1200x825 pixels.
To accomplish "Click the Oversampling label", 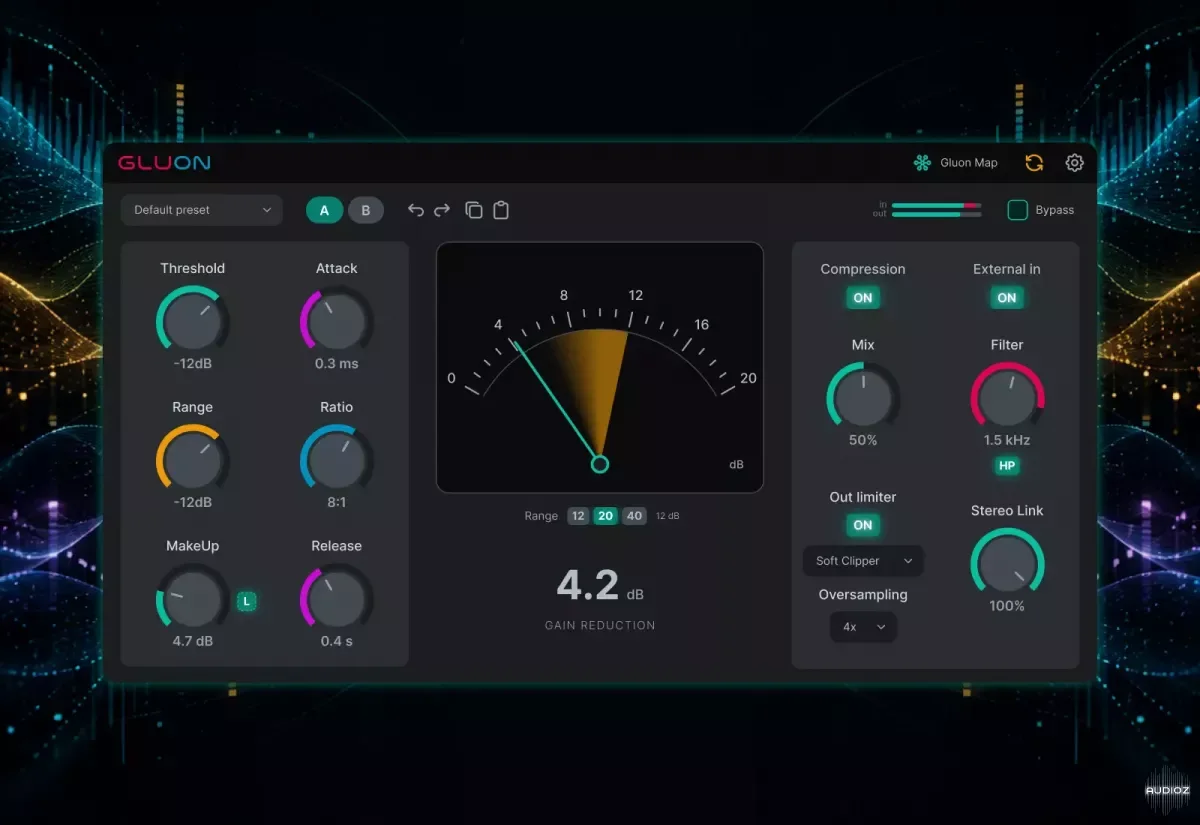I will [863, 595].
